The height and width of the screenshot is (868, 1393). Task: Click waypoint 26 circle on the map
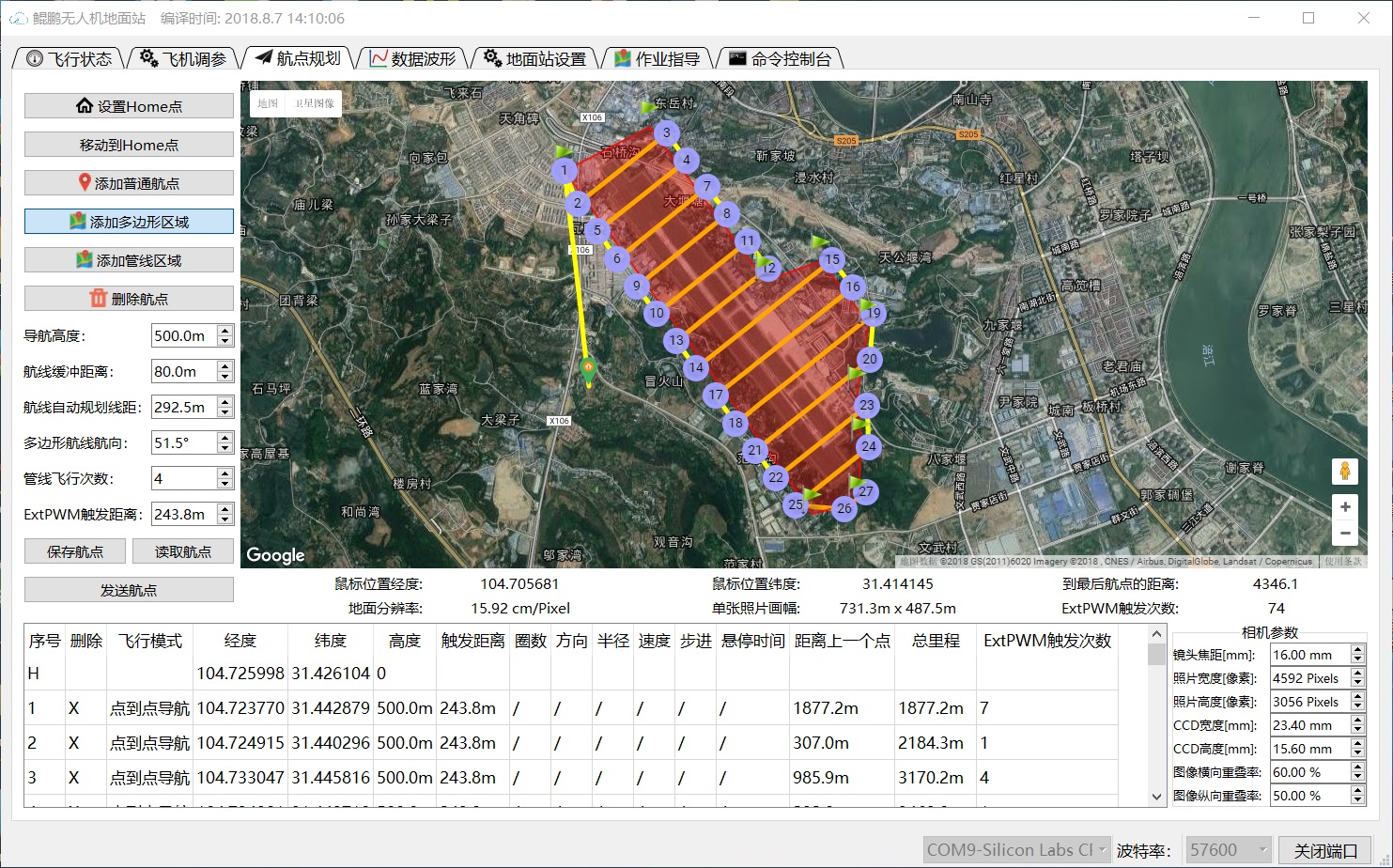[x=844, y=508]
